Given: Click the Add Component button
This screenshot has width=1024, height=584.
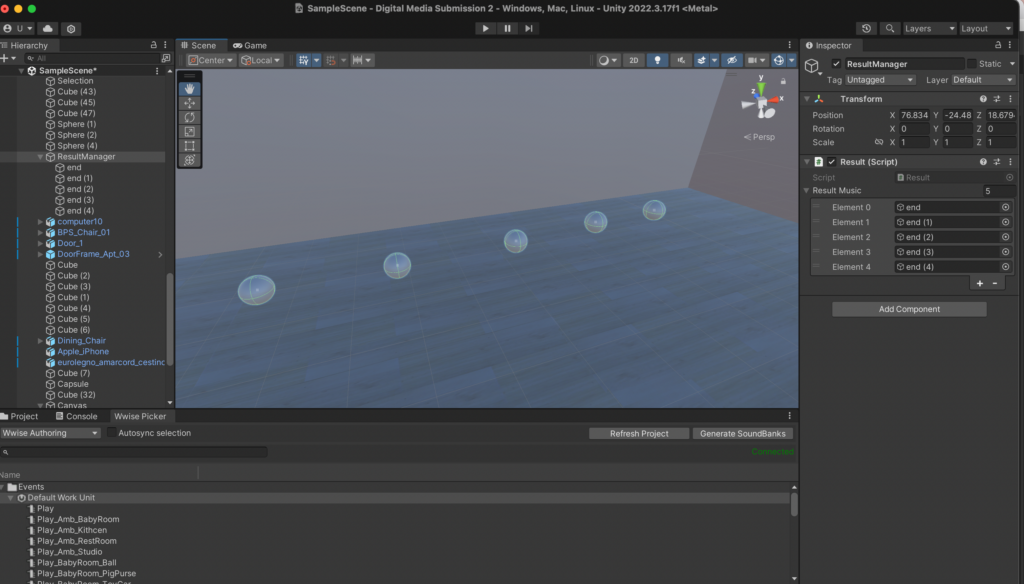Looking at the screenshot, I should pos(909,309).
